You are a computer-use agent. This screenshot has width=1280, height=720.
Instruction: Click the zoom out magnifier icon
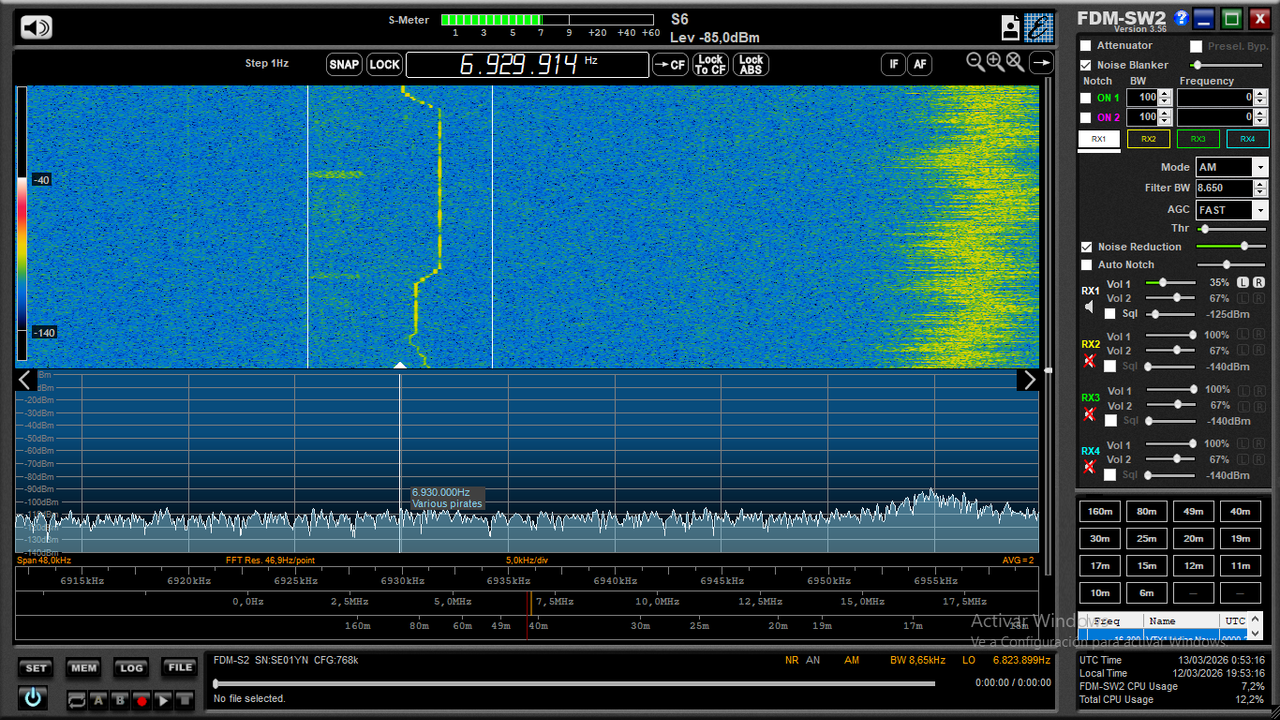[976, 62]
